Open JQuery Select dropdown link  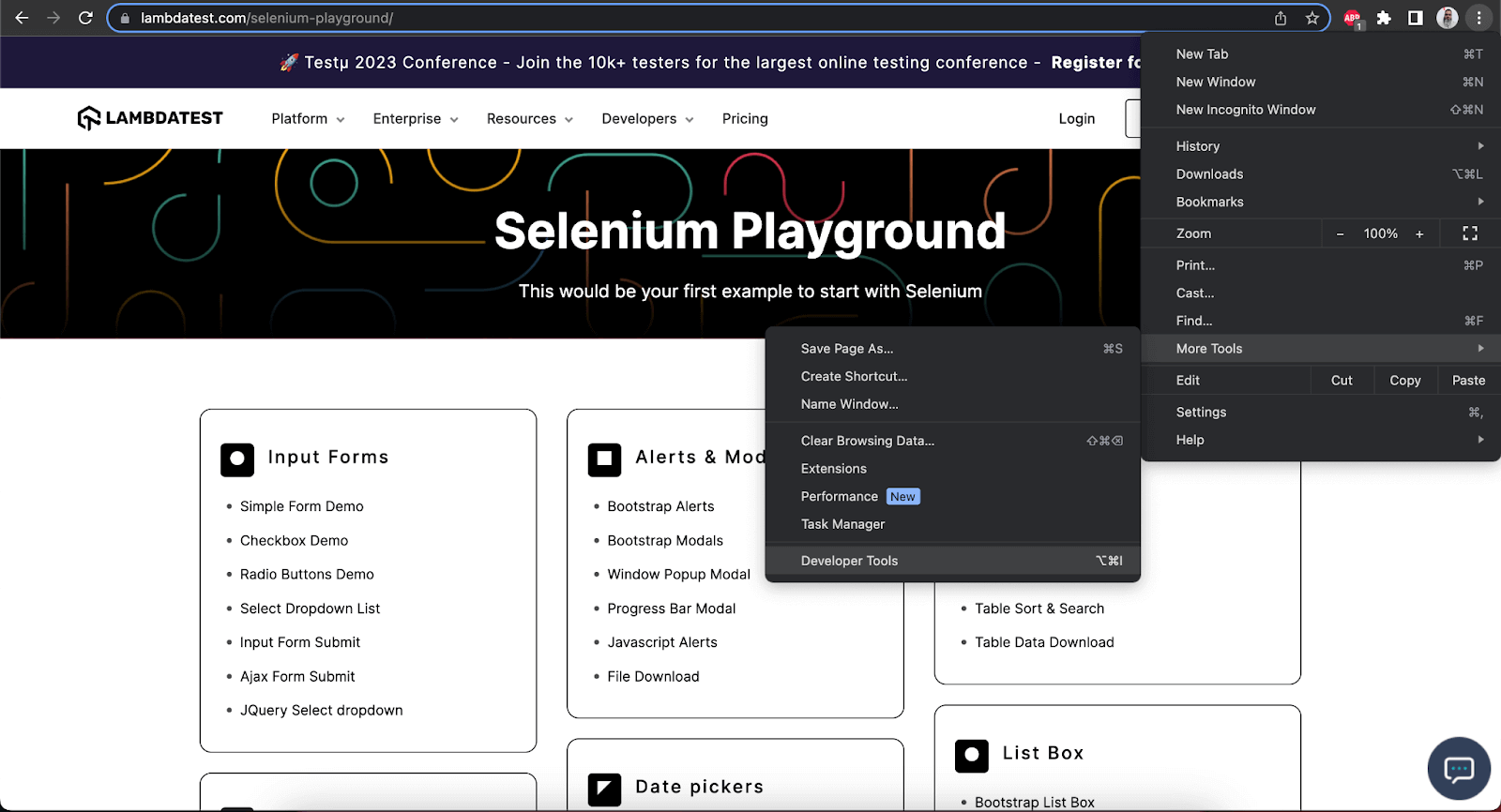click(x=321, y=711)
